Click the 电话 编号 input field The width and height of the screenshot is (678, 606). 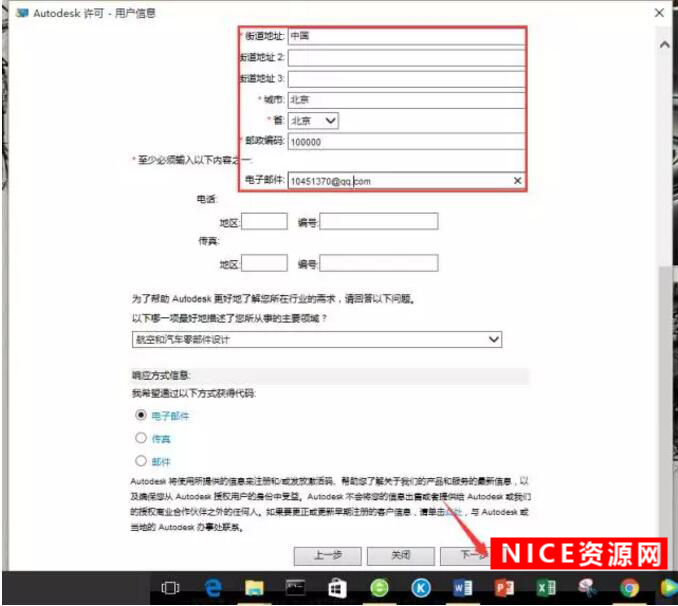pos(379,221)
